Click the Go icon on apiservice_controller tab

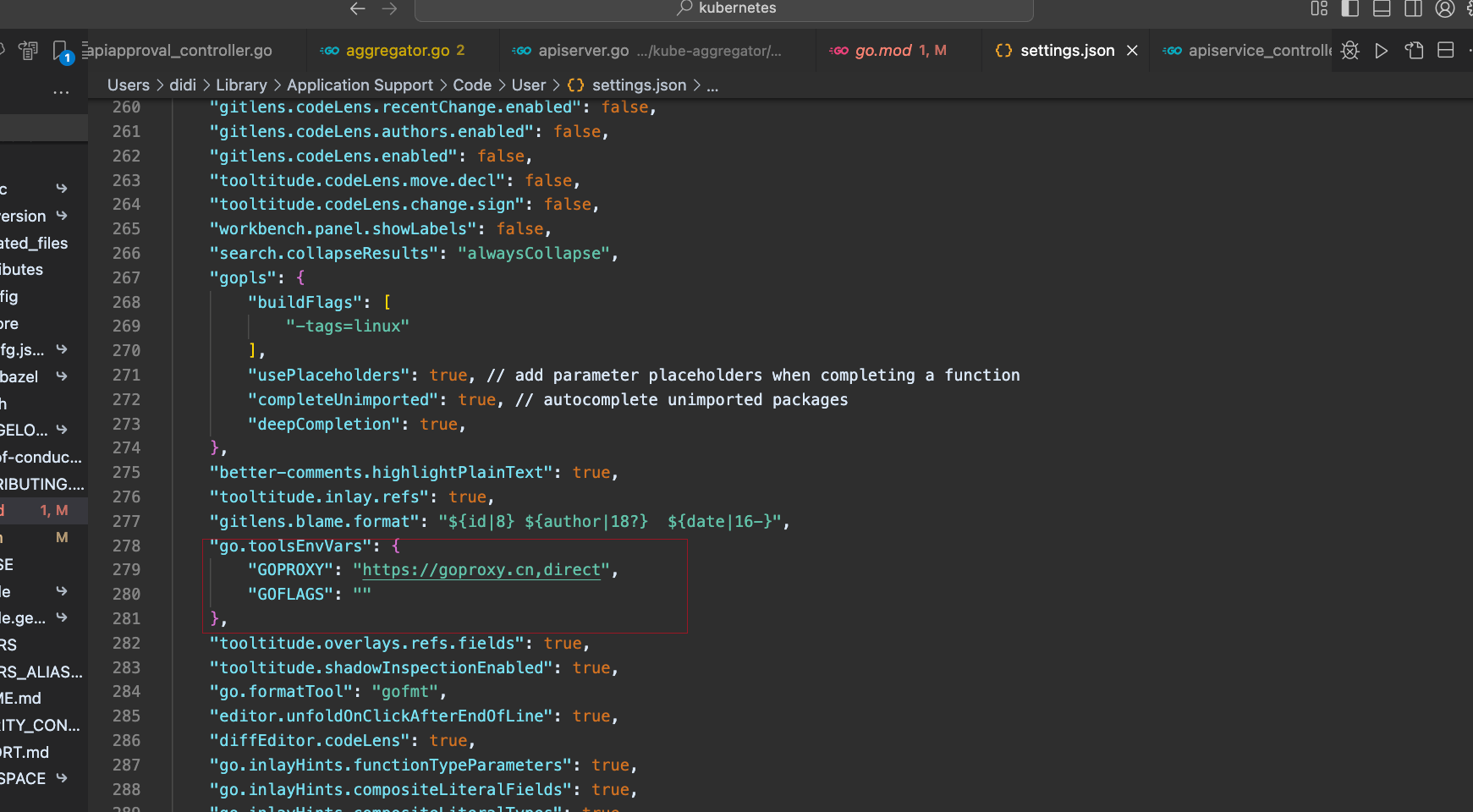coord(1172,51)
